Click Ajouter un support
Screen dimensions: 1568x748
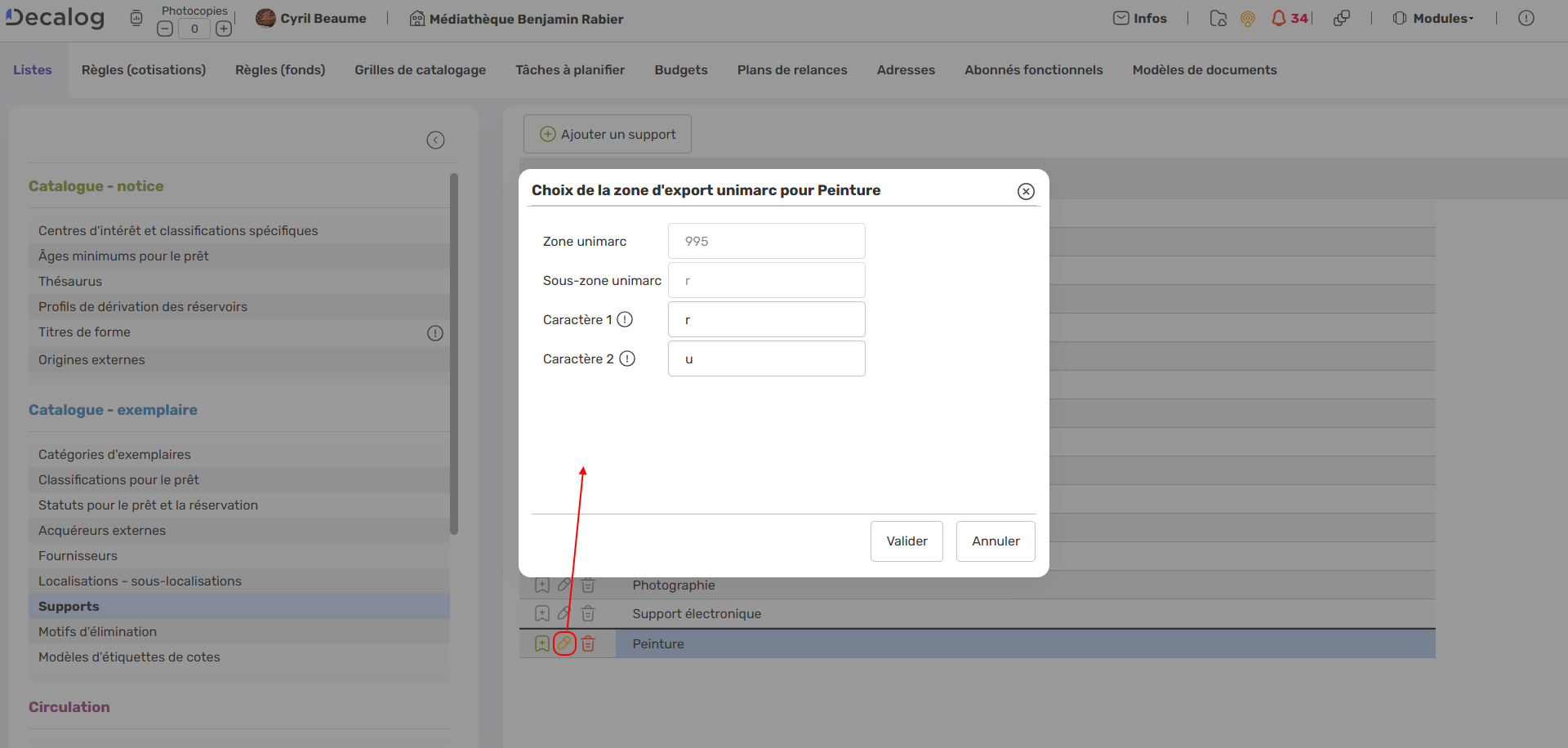click(x=607, y=134)
